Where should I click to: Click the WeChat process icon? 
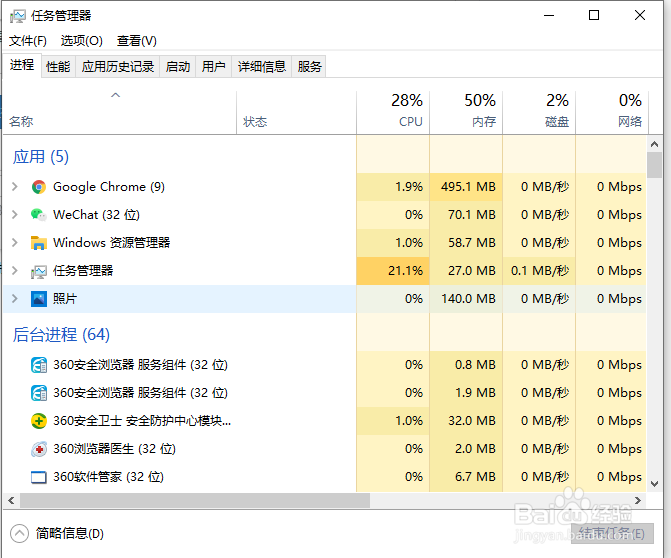pyautogui.click(x=39, y=215)
